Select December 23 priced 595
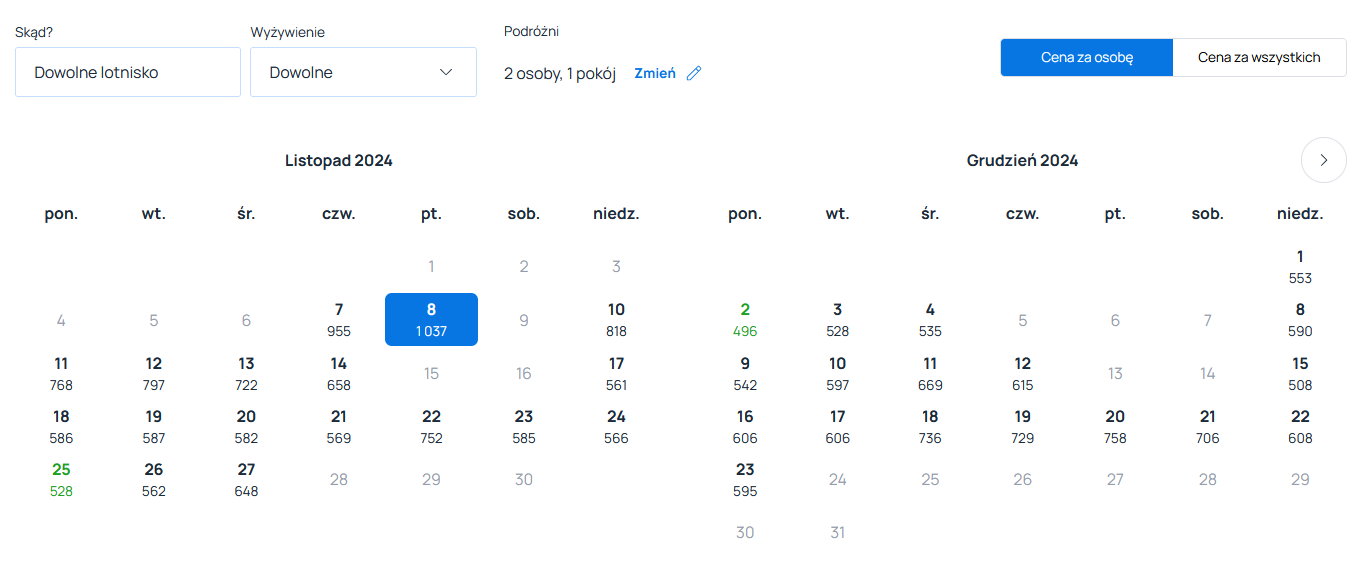This screenshot has height=585, width=1362. click(745, 480)
